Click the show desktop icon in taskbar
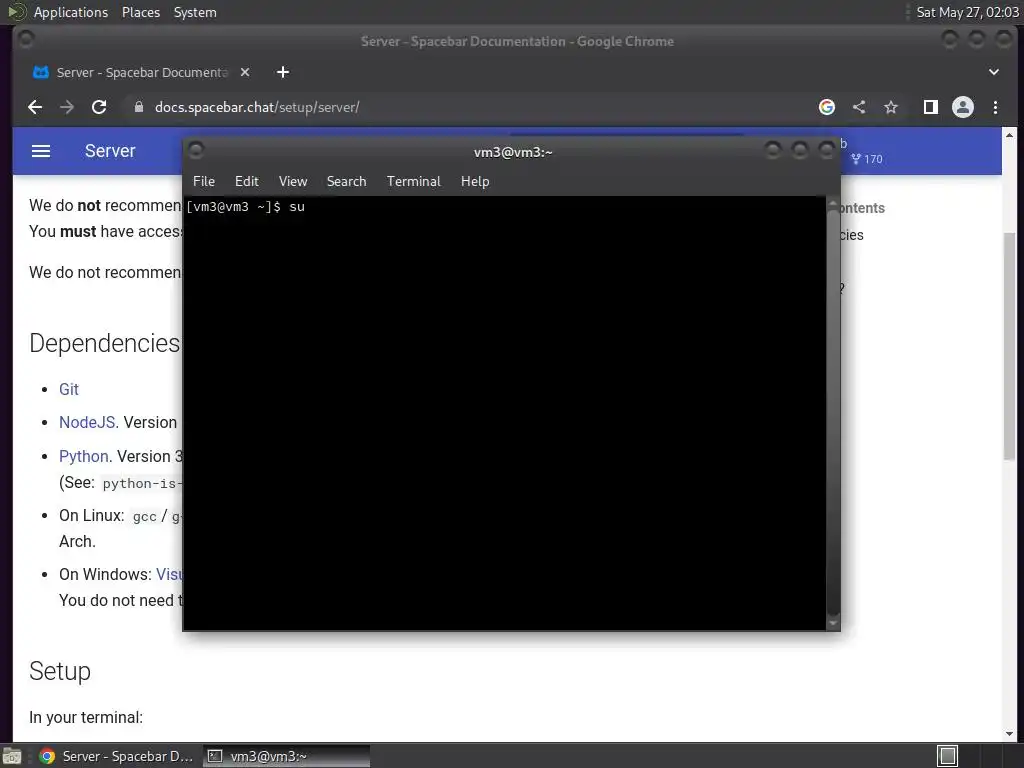This screenshot has height=768, width=1024. [12, 756]
